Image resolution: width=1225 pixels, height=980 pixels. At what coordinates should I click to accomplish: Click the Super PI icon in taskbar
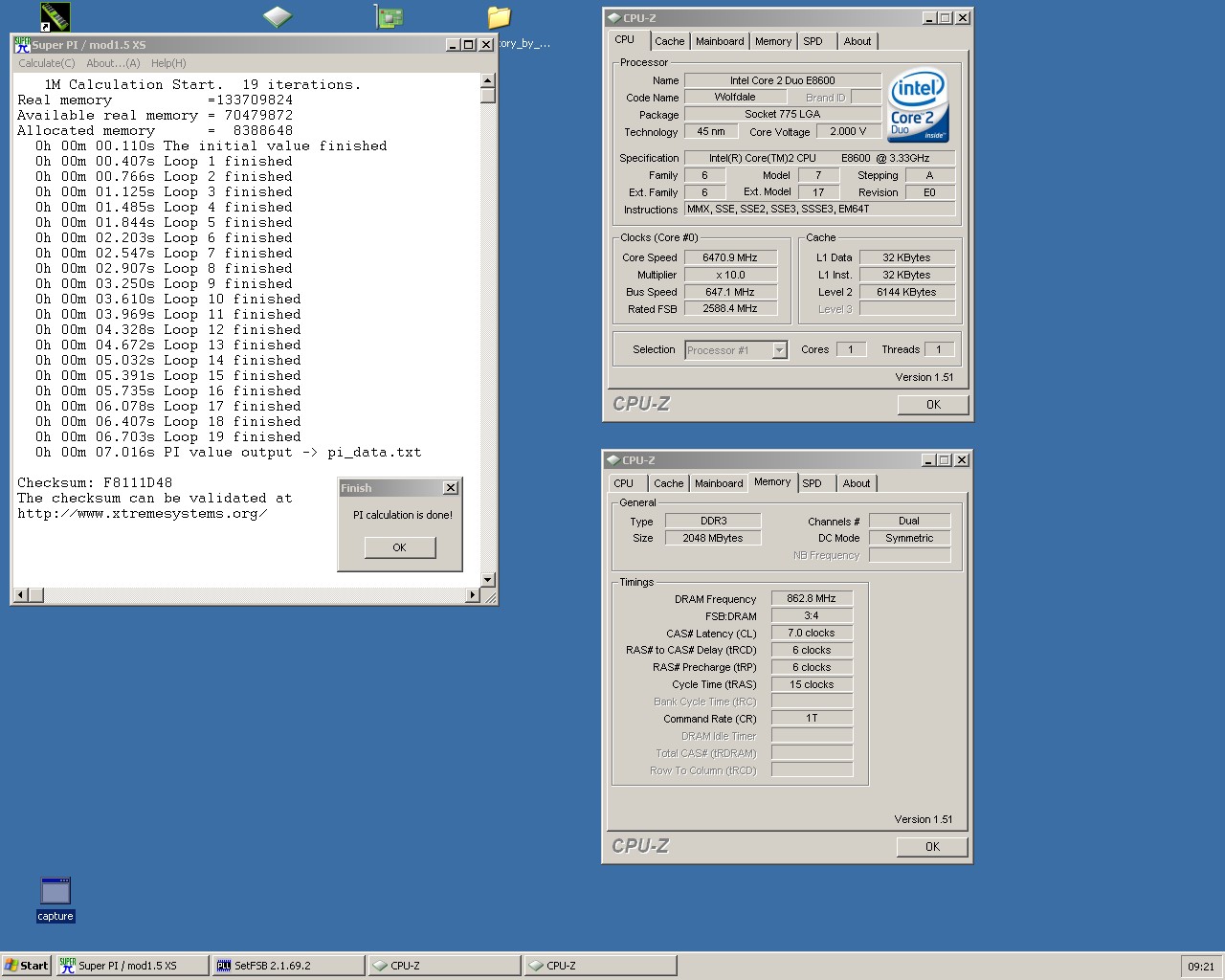67,965
